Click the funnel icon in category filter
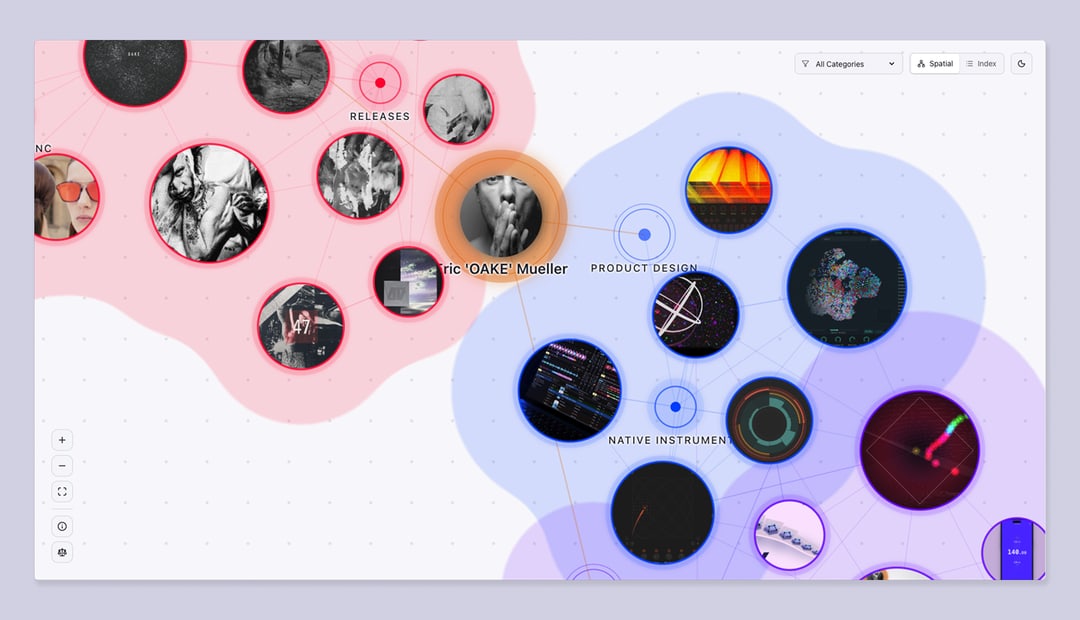The image size is (1080, 620). point(806,64)
